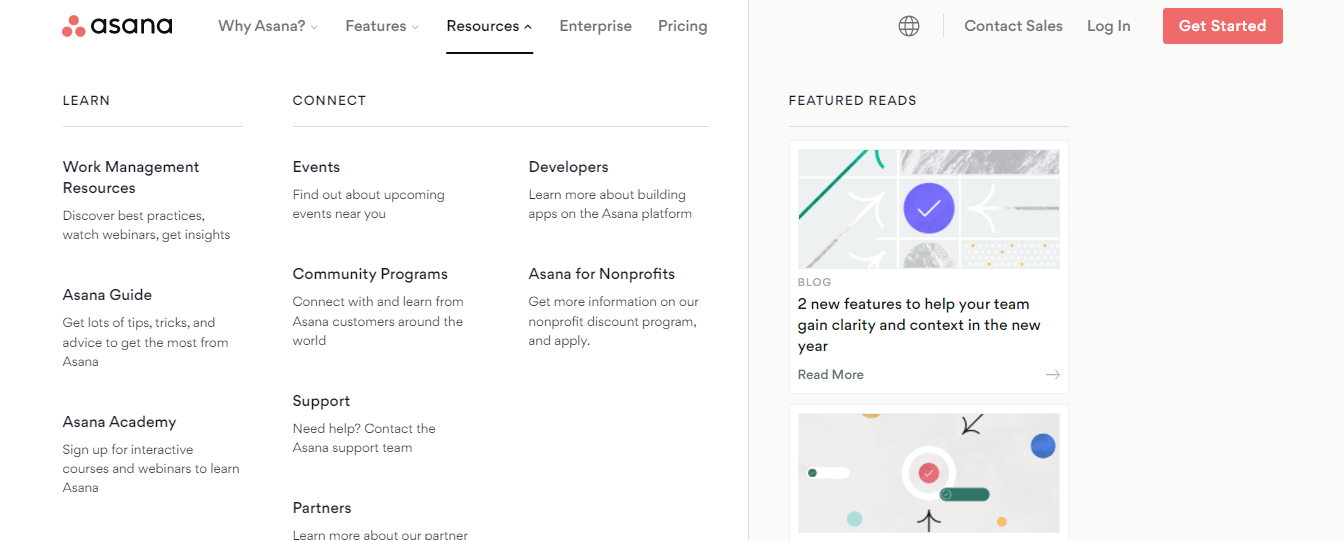1344x540 pixels.
Task: Click 'Connect with and learn from' description
Action: coord(378,321)
